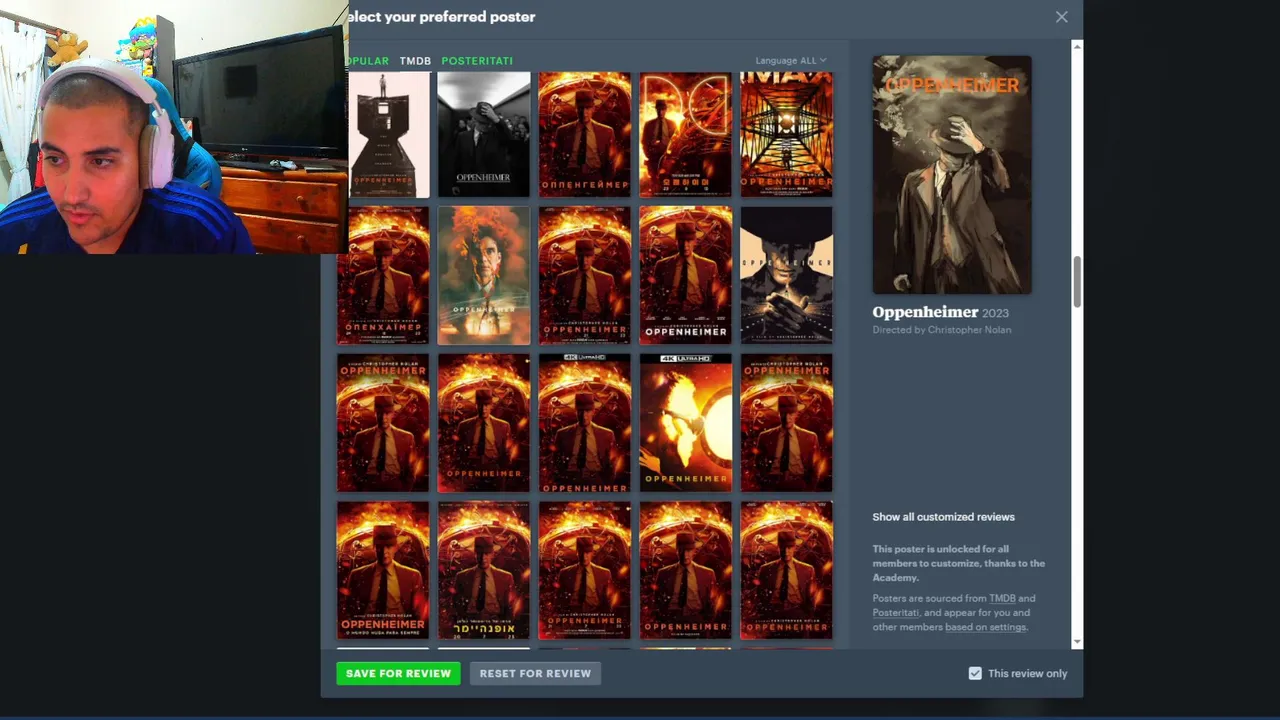Click the dialog scrollbar's down arrow
Viewport: 1280px width, 720px height.
pyautogui.click(x=1077, y=642)
